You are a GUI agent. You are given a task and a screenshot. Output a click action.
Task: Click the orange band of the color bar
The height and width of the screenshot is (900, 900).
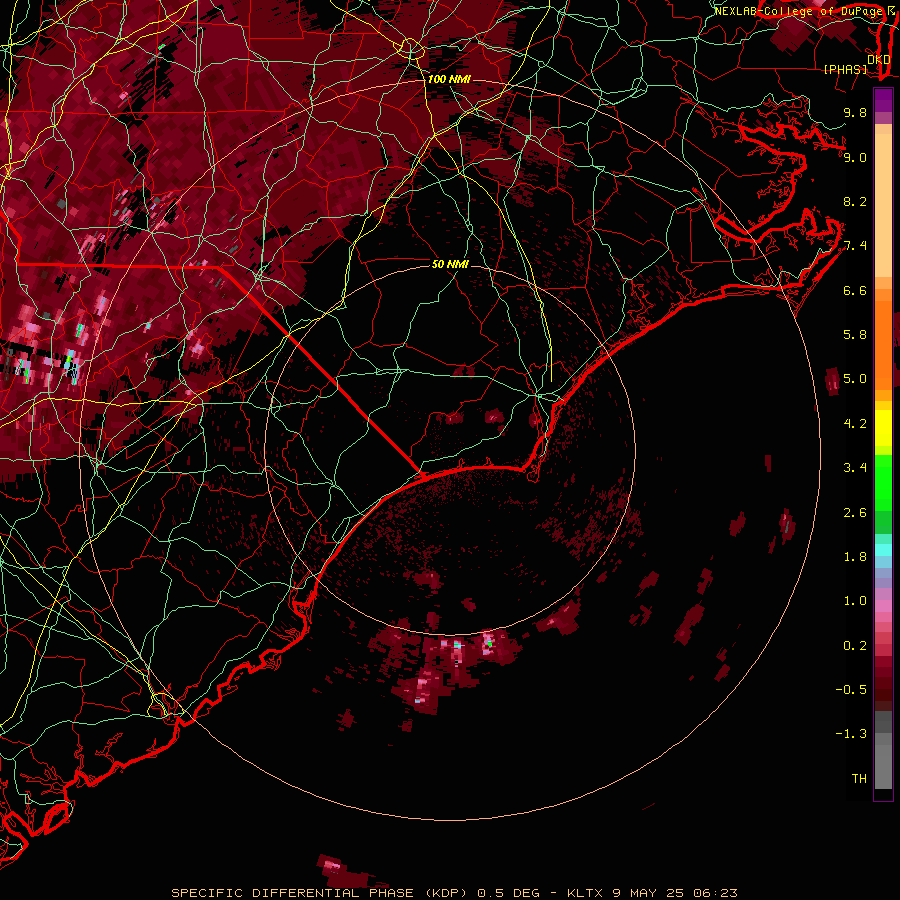point(883,339)
